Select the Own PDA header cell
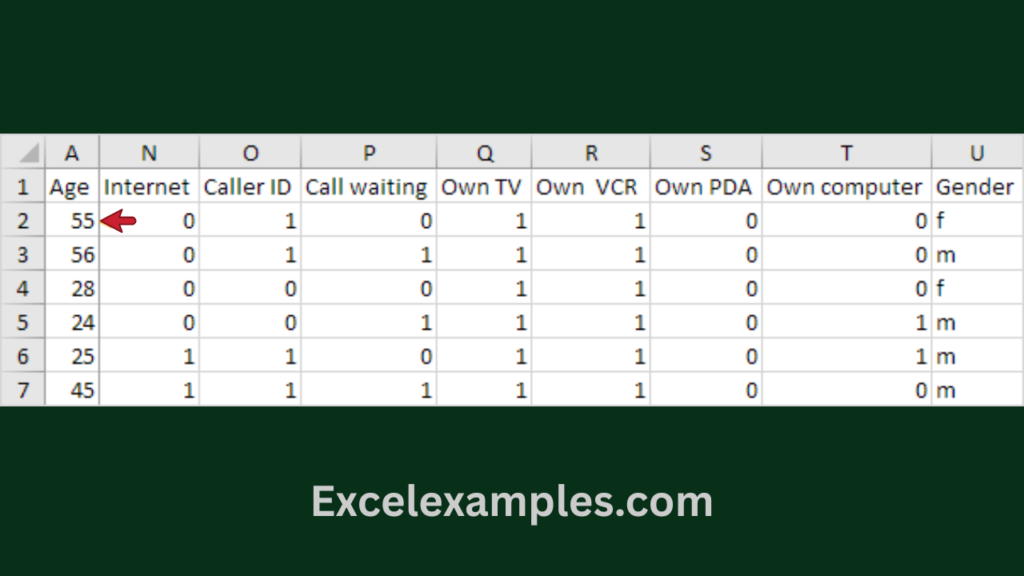1024x576 pixels. pyautogui.click(x=704, y=187)
